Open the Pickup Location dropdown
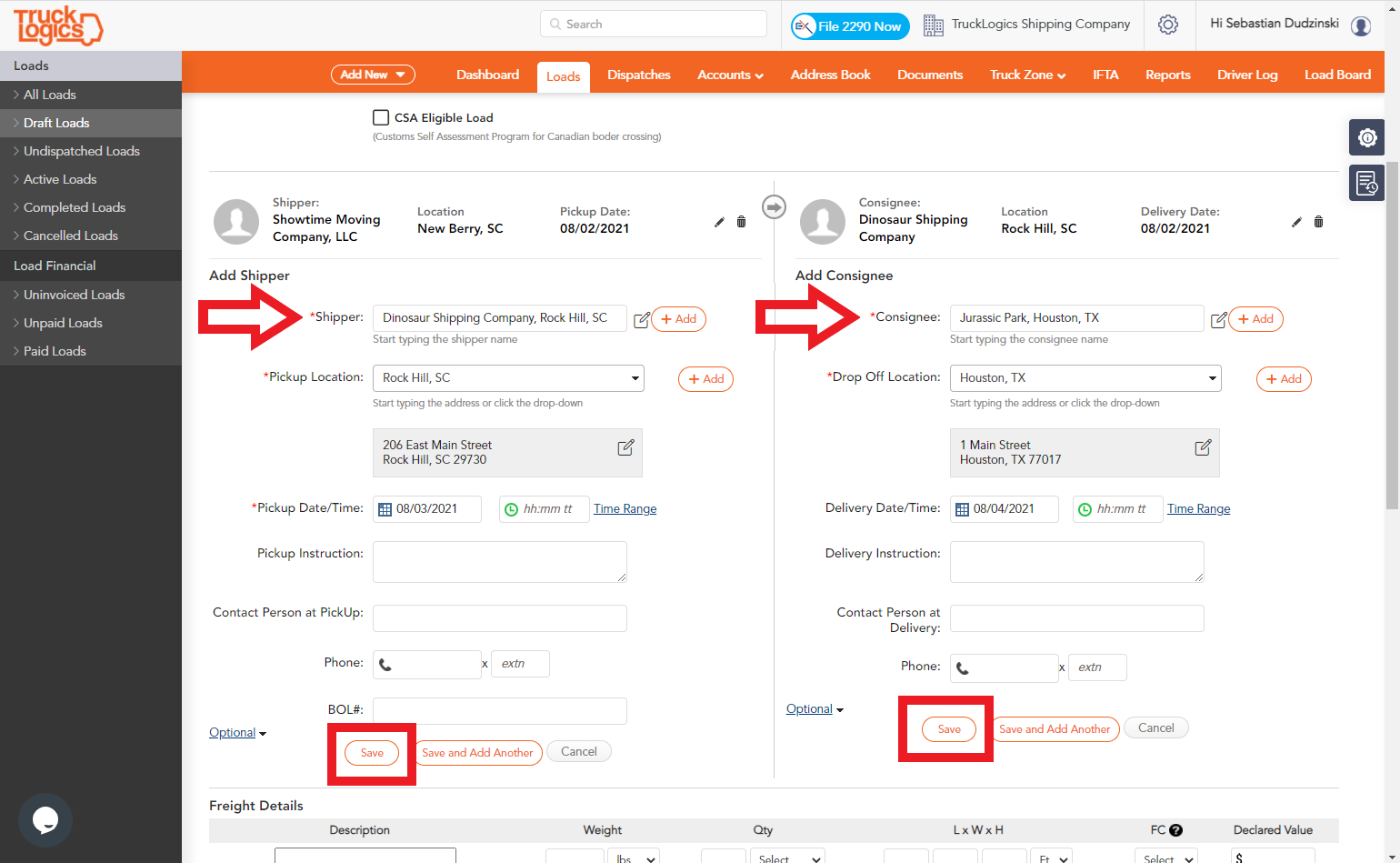Viewport: 1400px width, 863px height. tap(508, 378)
